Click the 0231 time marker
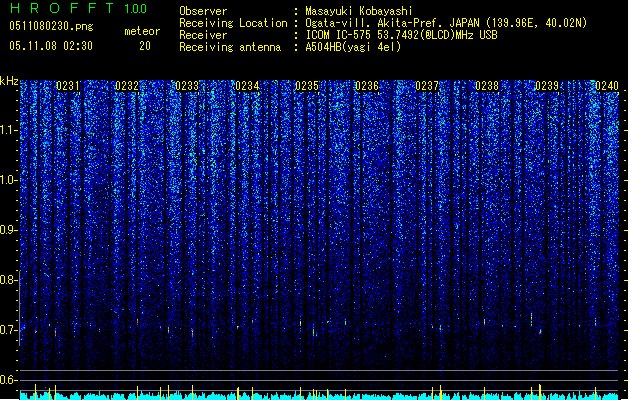This screenshot has height=400, width=629. [68, 86]
